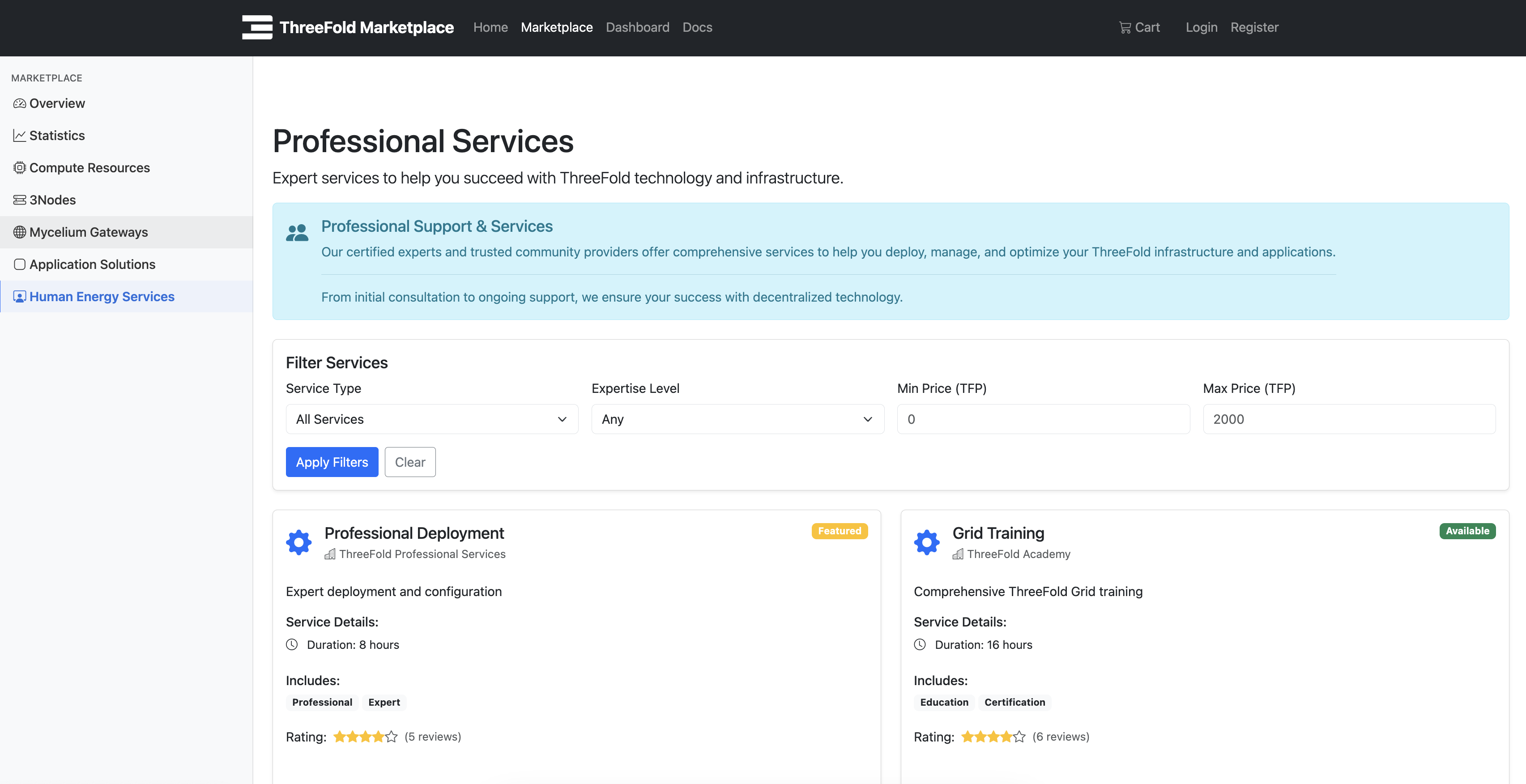Click the Grid Training gear icon
The height and width of the screenshot is (784, 1526).
[926, 542]
